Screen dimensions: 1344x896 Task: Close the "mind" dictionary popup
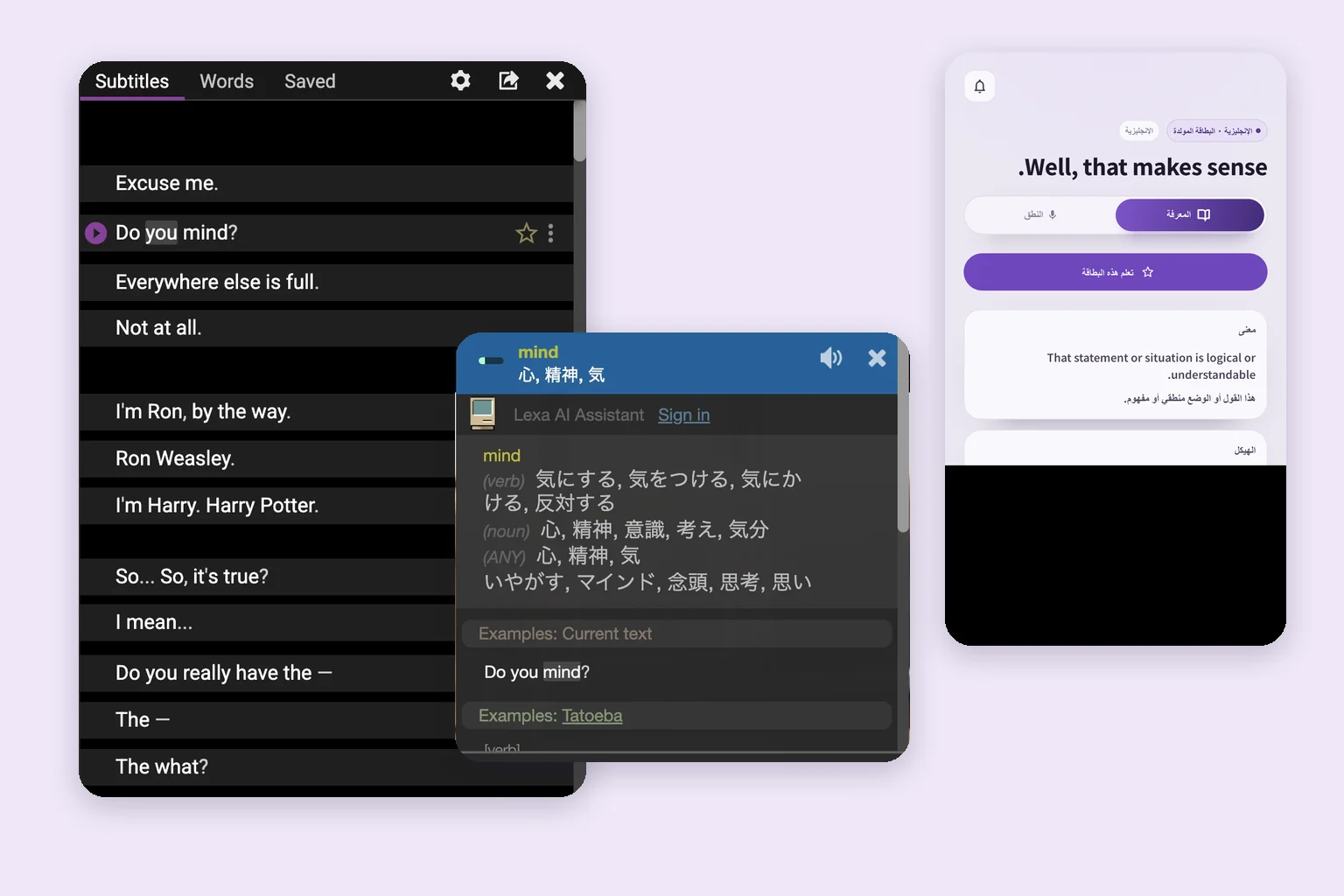click(877, 357)
